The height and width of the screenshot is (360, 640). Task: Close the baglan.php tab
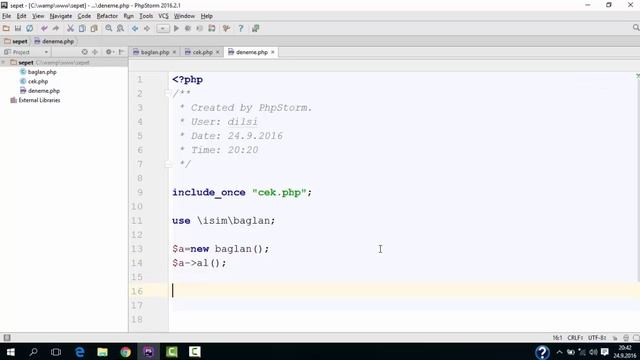[x=174, y=52]
